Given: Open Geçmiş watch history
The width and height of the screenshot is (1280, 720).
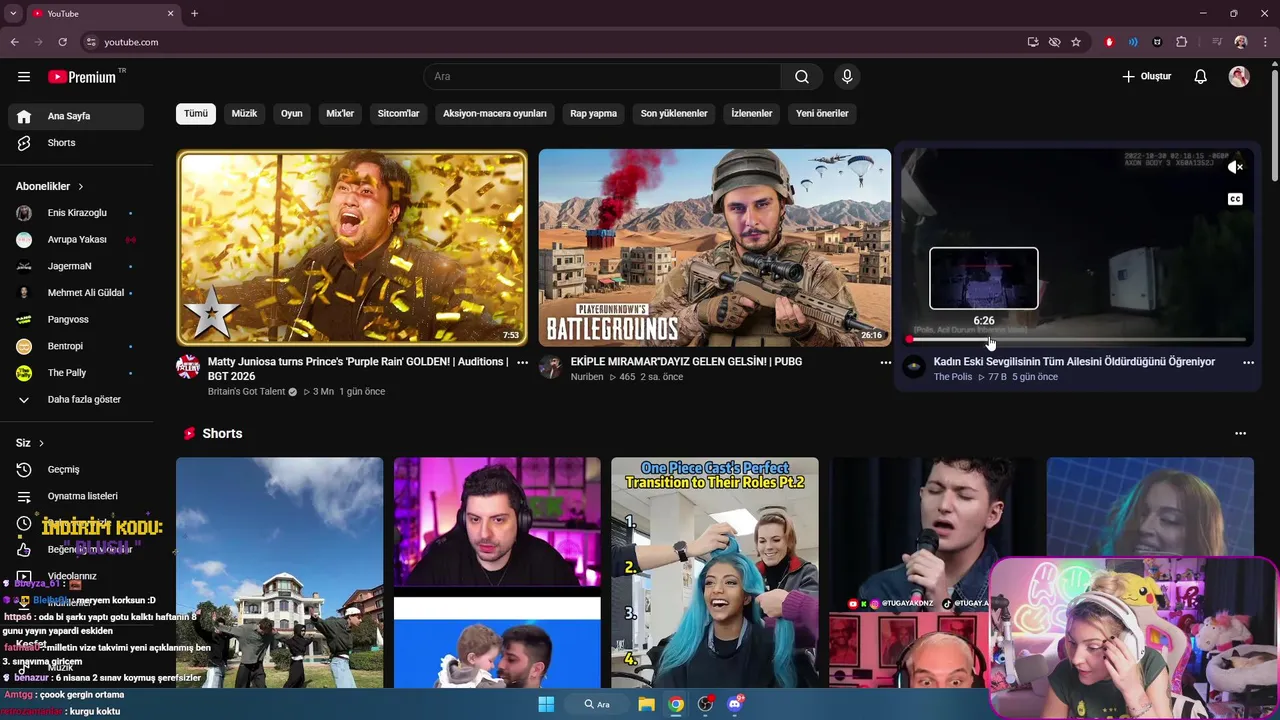Looking at the screenshot, I should click(x=76, y=470).
